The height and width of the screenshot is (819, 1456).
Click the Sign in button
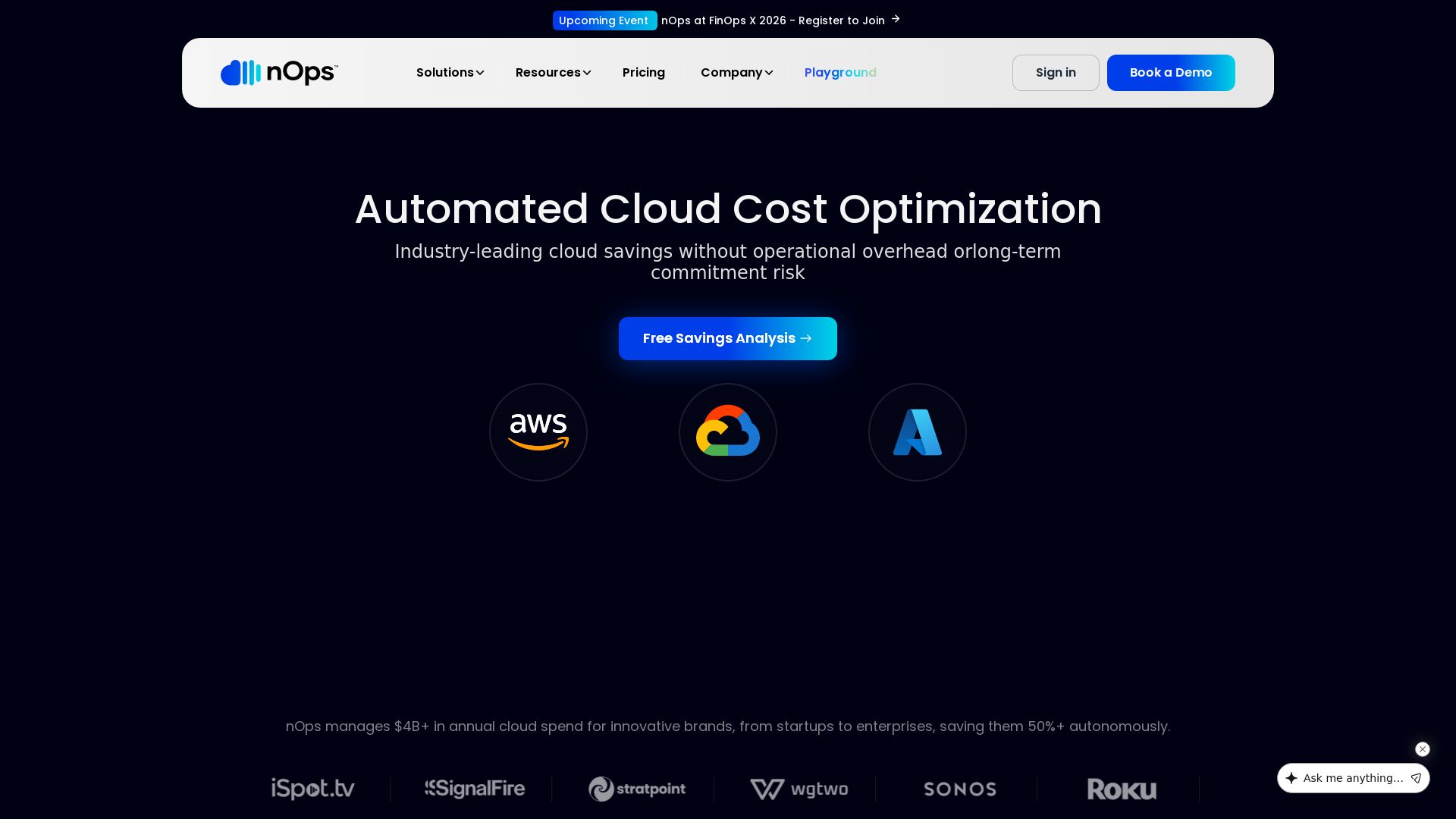click(1056, 73)
